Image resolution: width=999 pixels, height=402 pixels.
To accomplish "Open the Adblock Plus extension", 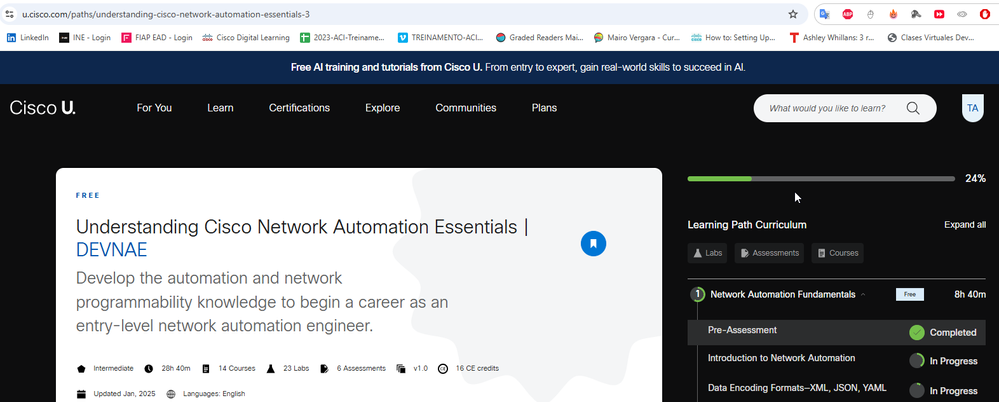I will tap(847, 14).
